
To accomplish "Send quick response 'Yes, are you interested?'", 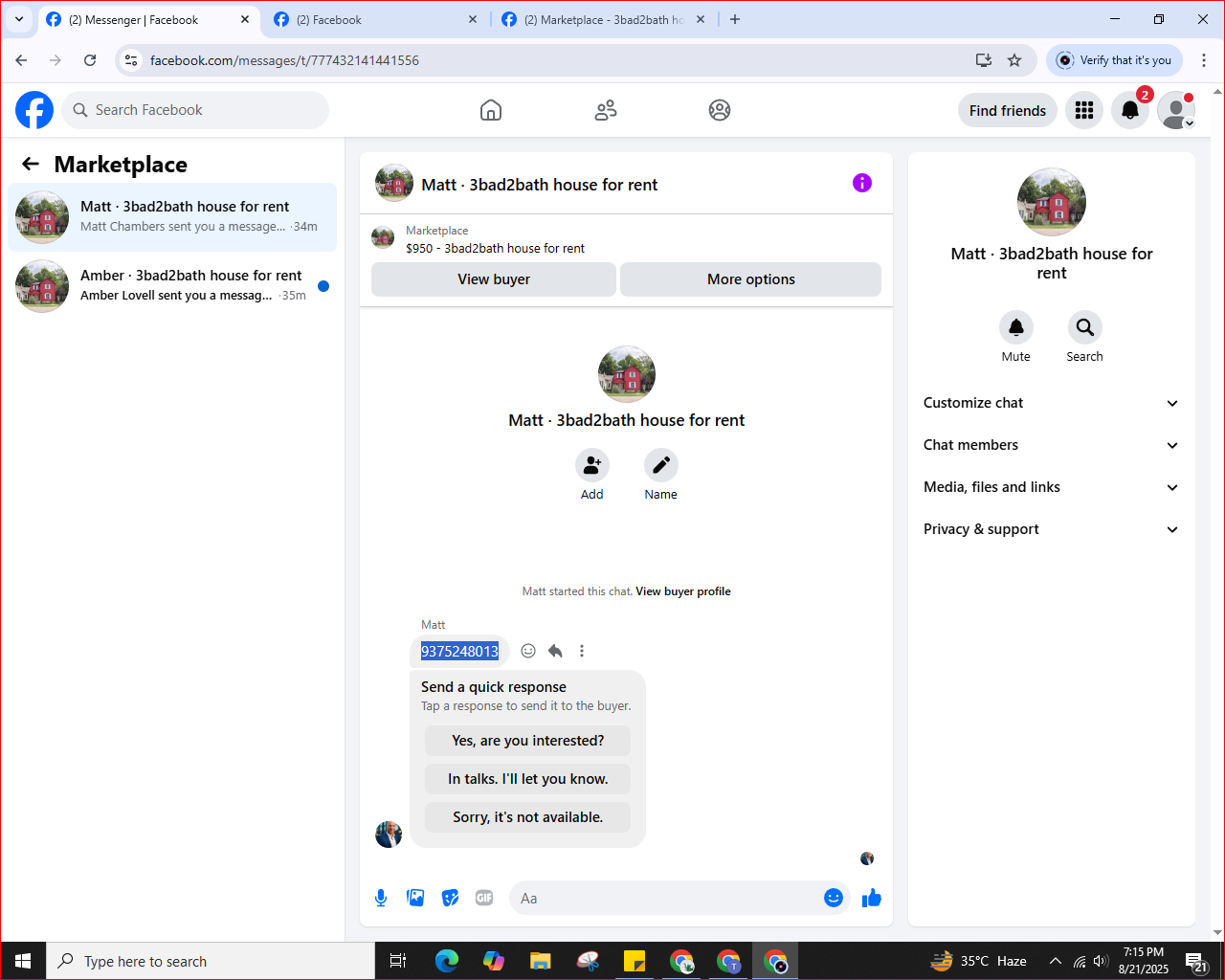I will [x=528, y=741].
